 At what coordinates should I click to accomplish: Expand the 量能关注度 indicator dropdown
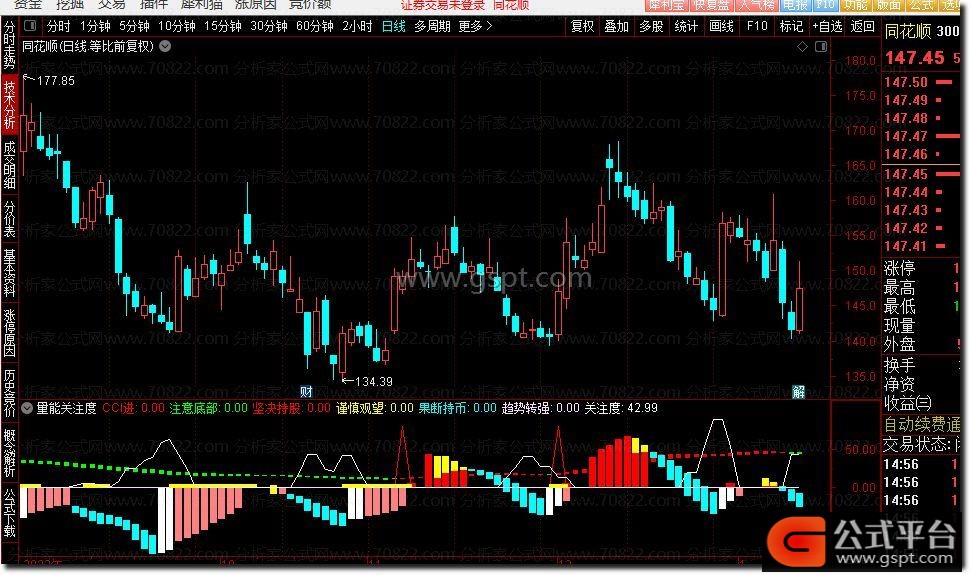point(27,408)
